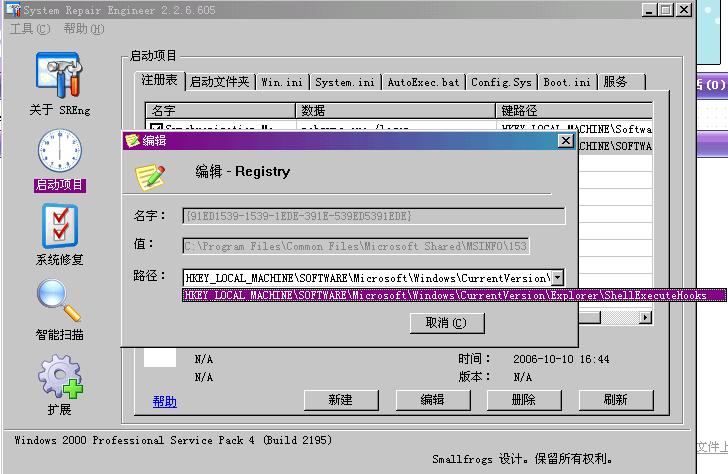Click the 取消 button in the edit dialog

click(447, 323)
